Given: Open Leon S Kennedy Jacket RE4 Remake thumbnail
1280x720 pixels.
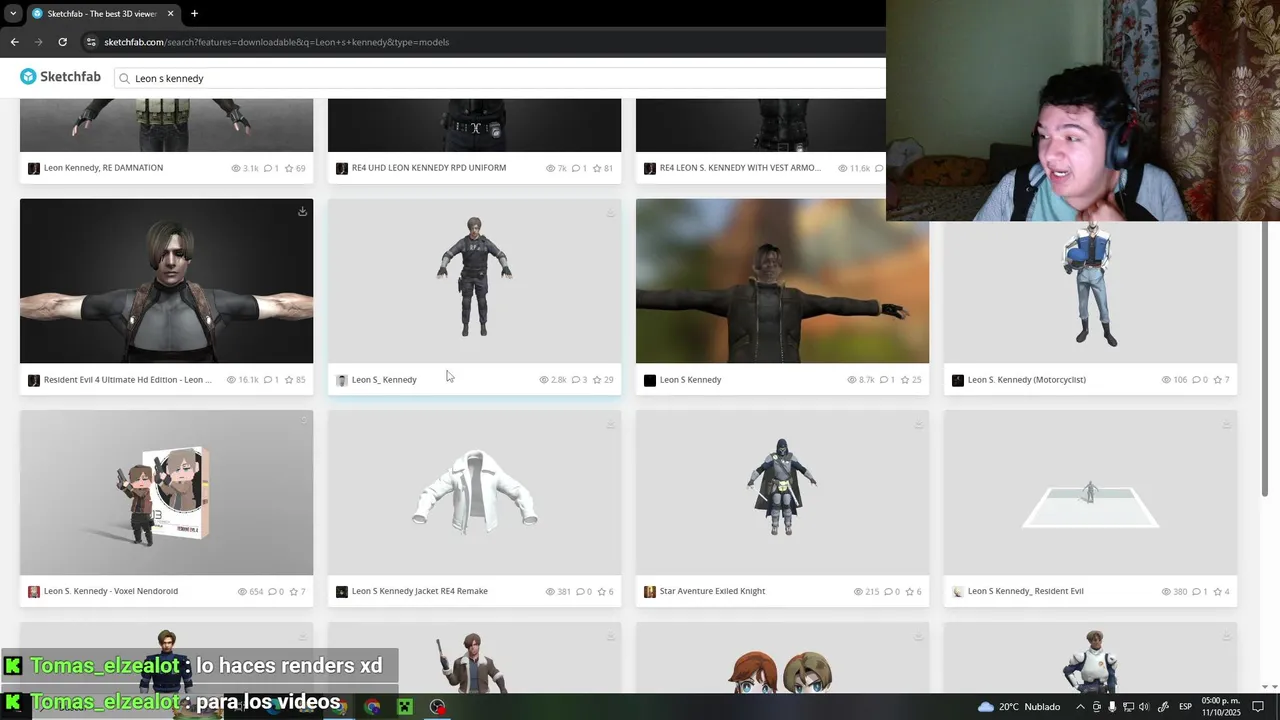Looking at the screenshot, I should [x=474, y=493].
